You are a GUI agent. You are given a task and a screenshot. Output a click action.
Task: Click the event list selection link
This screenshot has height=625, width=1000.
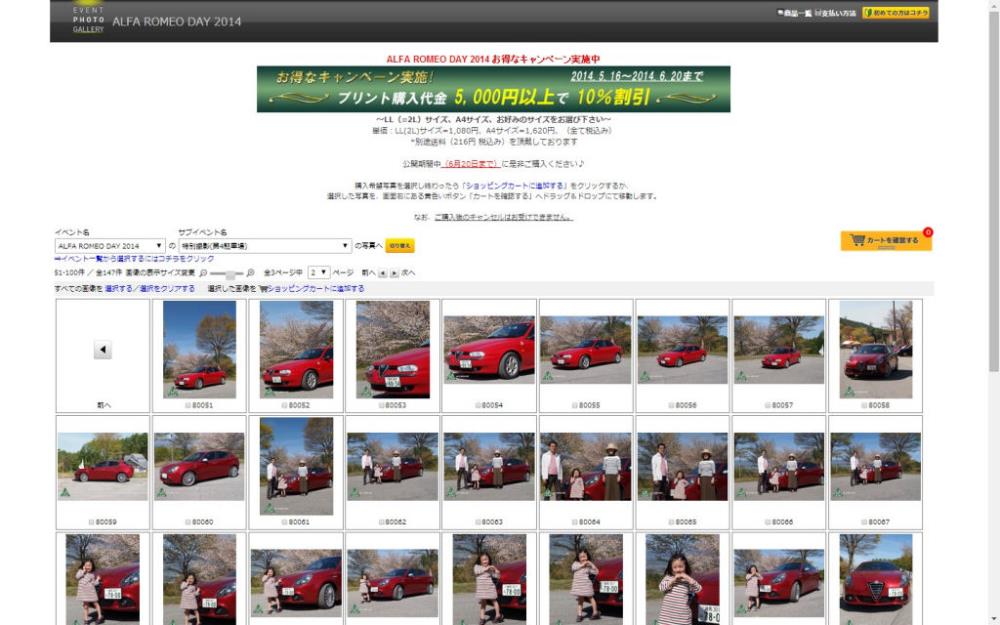click(x=135, y=259)
